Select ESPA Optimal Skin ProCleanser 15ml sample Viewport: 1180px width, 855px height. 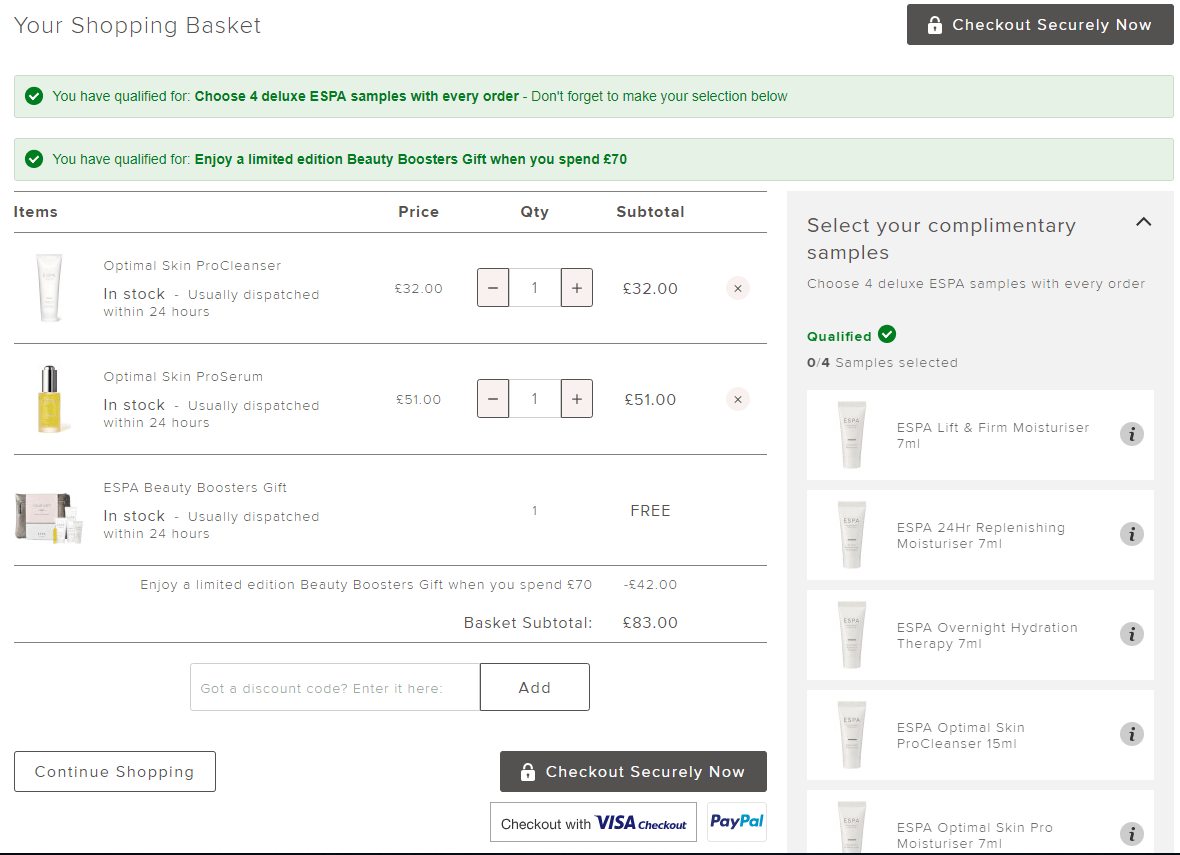(x=980, y=735)
